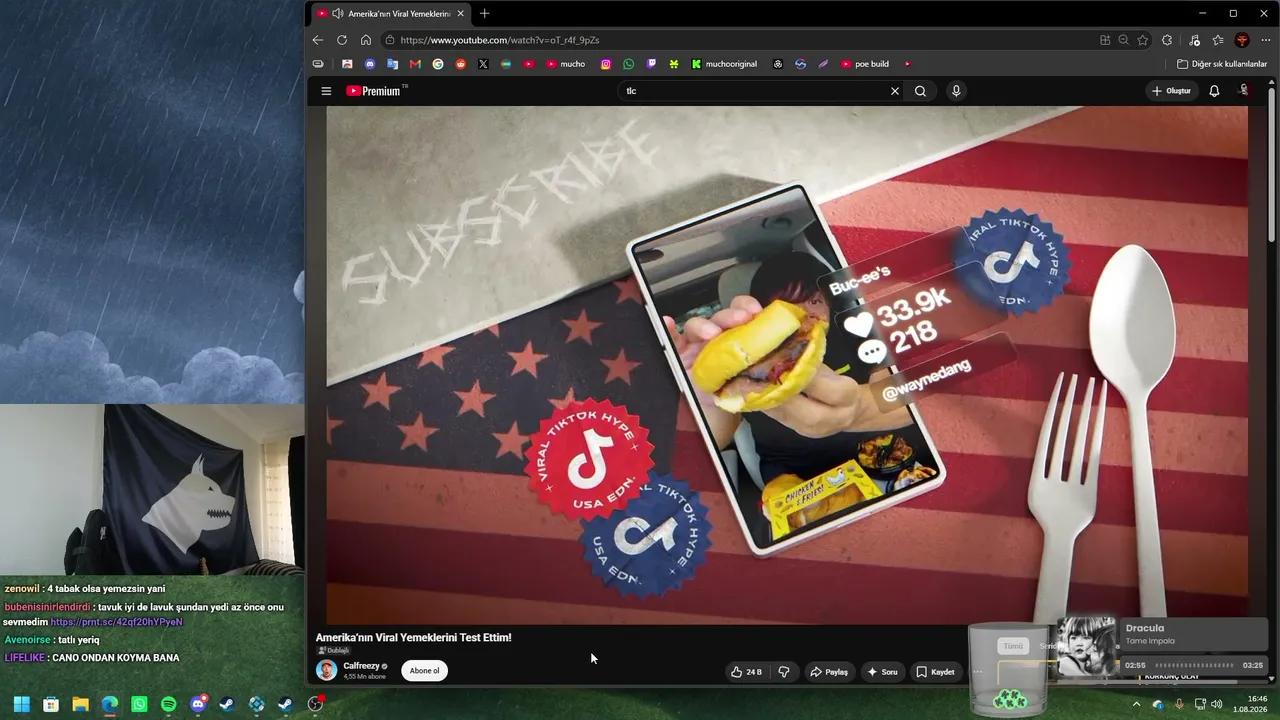Like the video with 24 B likes
Screen dimensions: 1280x720
746,672
